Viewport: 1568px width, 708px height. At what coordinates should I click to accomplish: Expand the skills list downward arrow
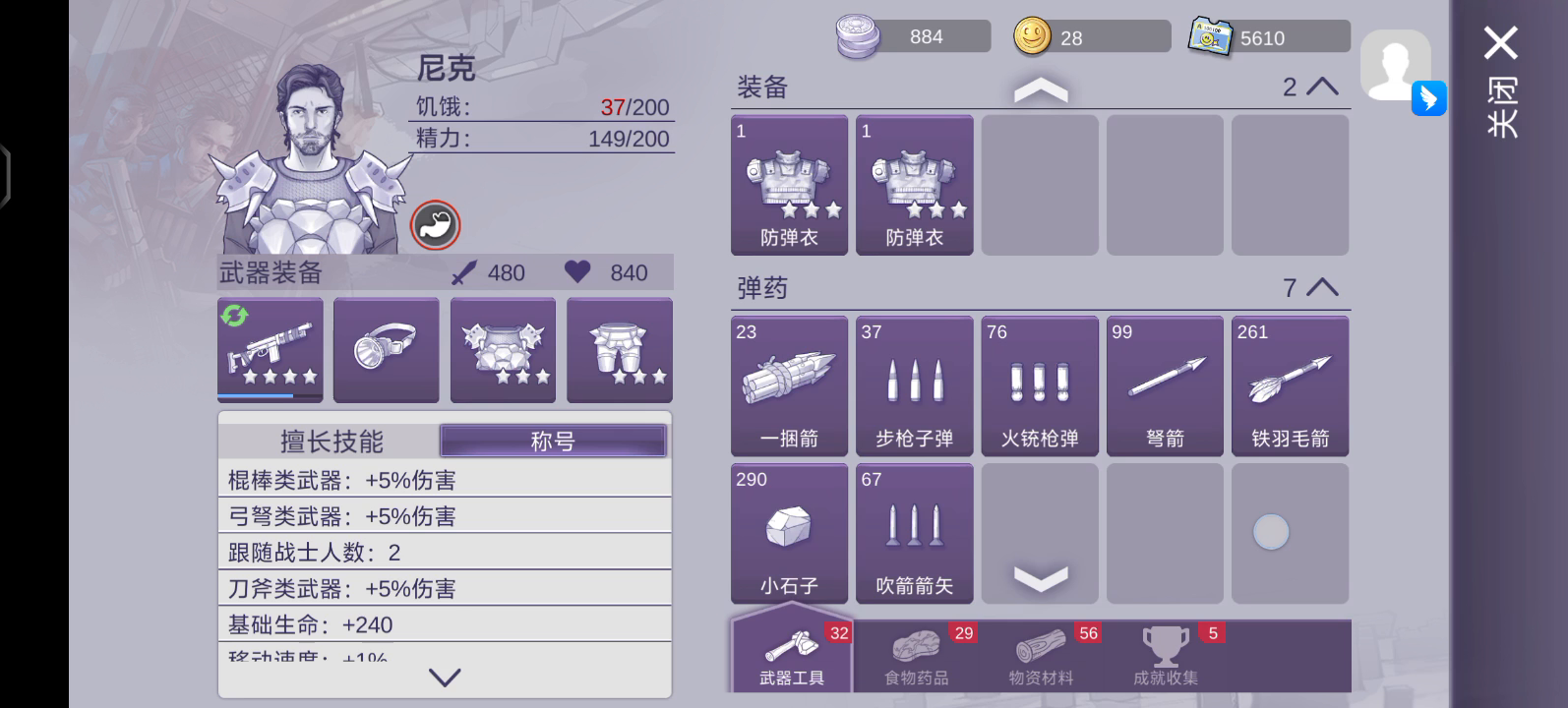tap(445, 678)
